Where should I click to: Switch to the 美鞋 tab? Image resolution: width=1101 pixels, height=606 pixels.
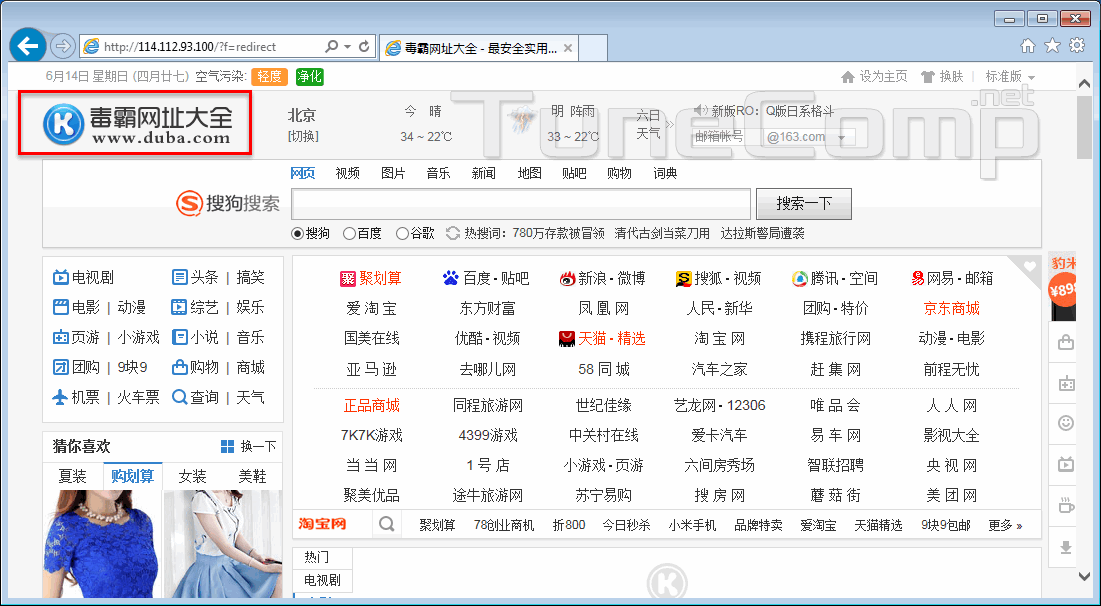252,477
